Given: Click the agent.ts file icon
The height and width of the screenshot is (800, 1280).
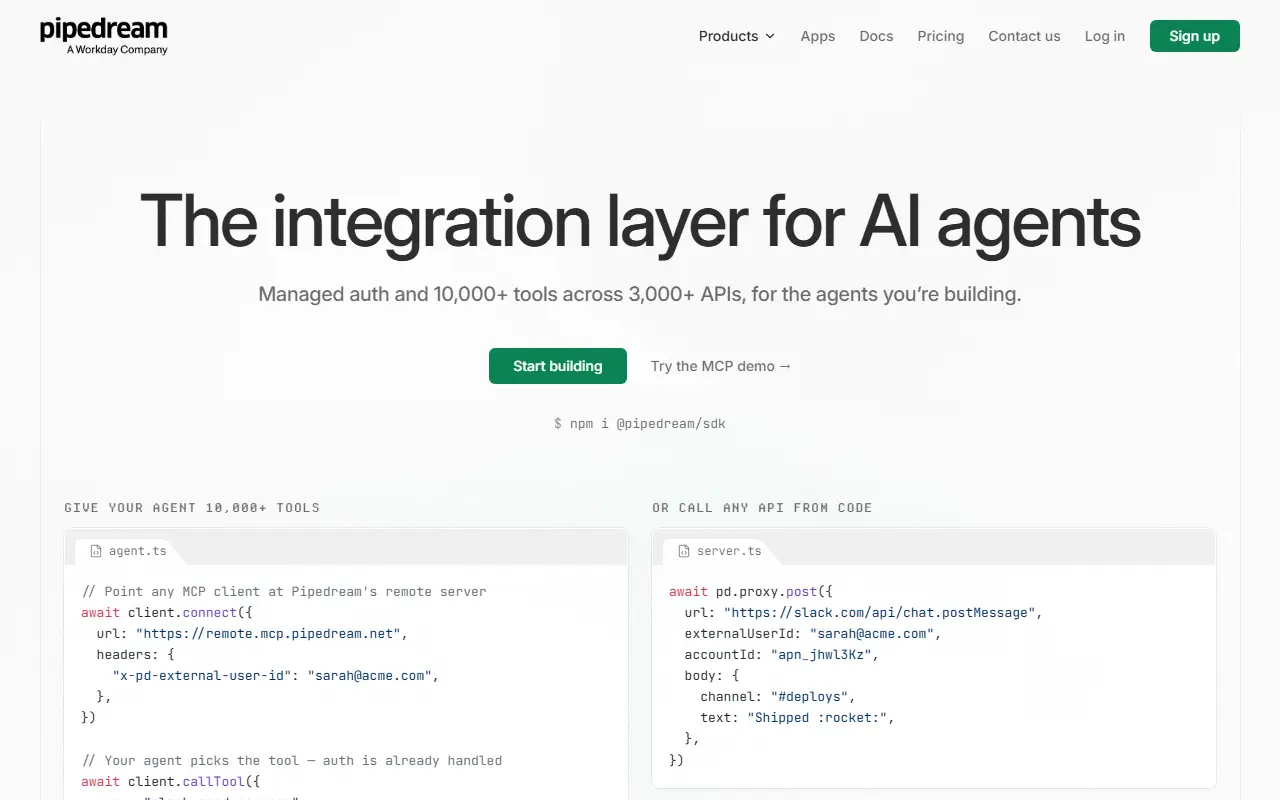Looking at the screenshot, I should click(x=96, y=551).
